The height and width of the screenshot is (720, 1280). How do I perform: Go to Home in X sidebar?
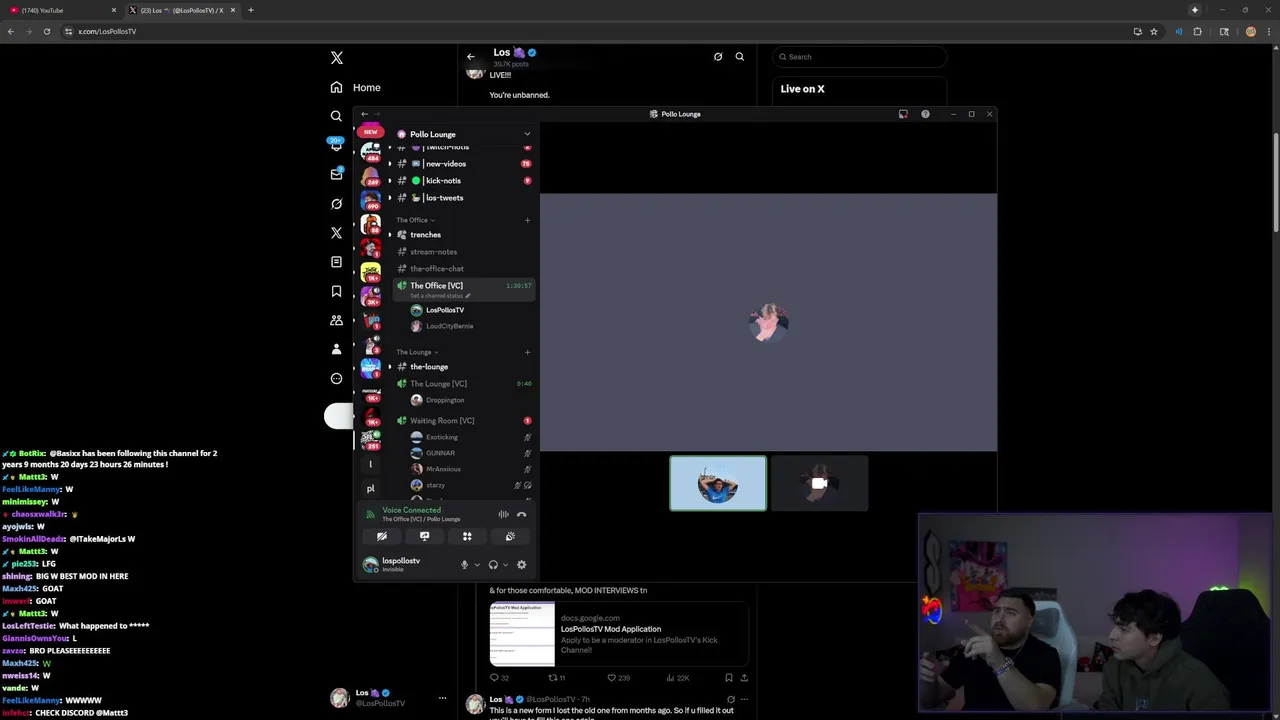click(x=355, y=88)
